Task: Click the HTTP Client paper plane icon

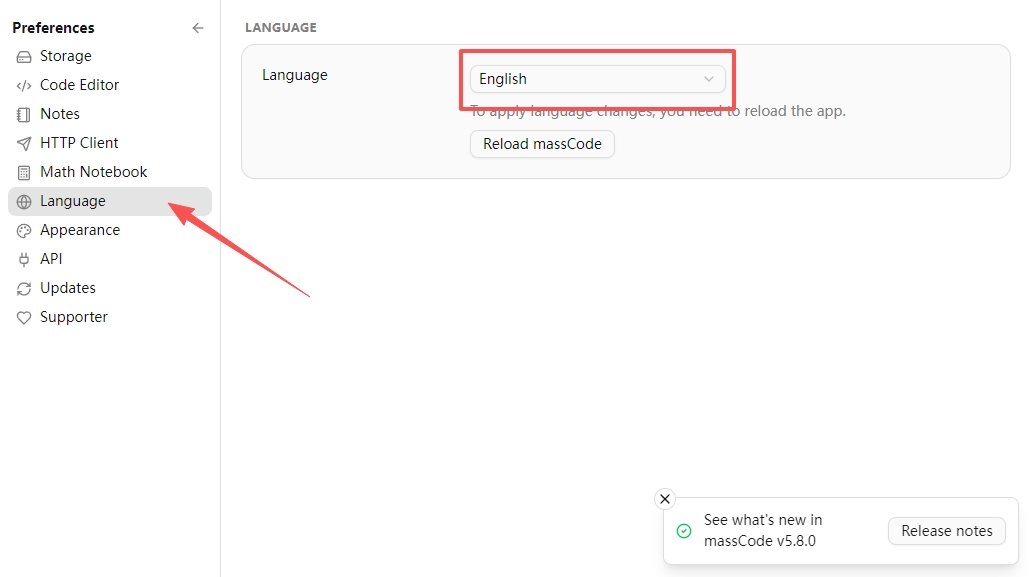Action: coord(24,143)
